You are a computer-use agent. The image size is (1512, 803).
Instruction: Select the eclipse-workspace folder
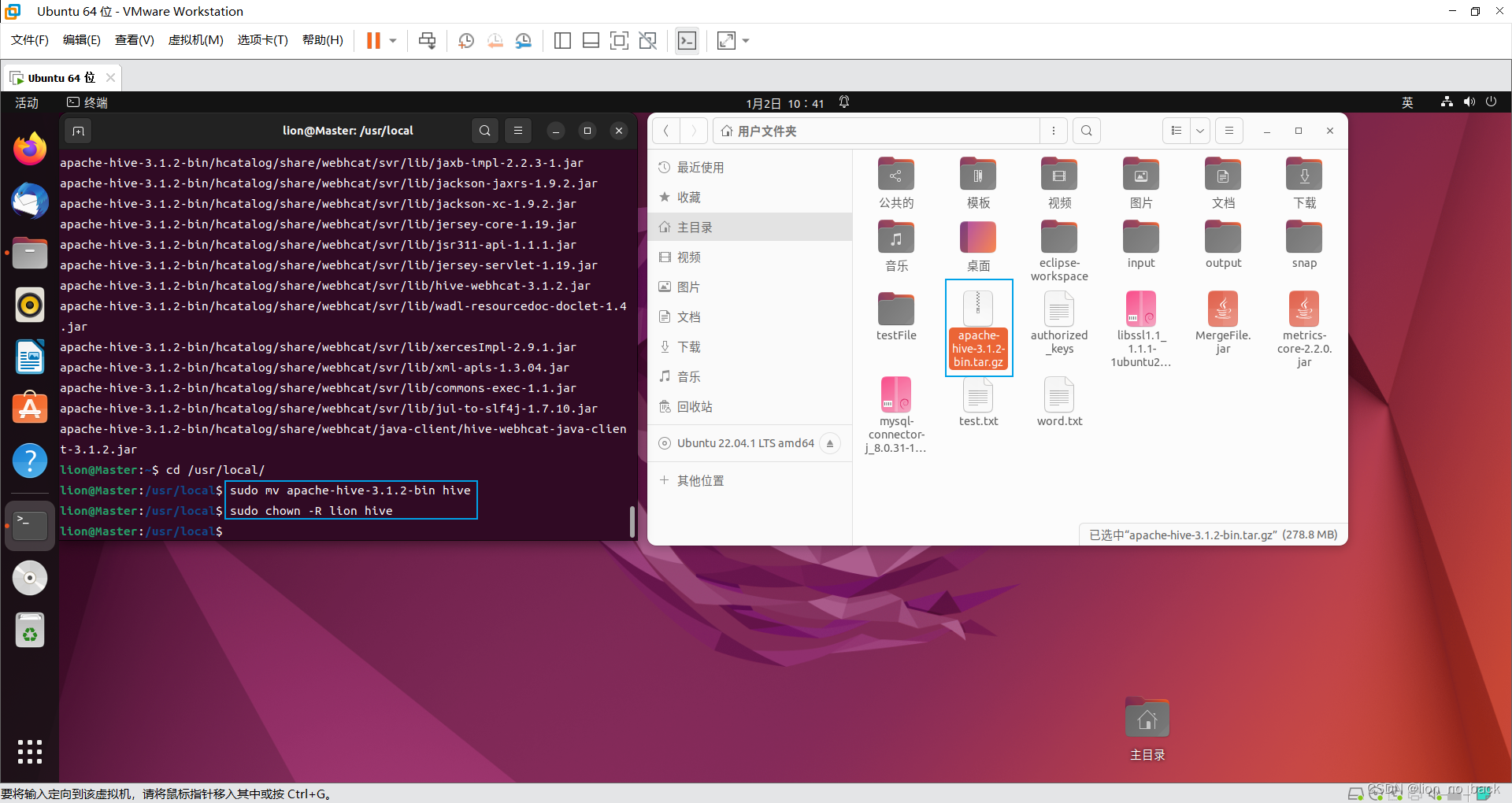(x=1059, y=250)
